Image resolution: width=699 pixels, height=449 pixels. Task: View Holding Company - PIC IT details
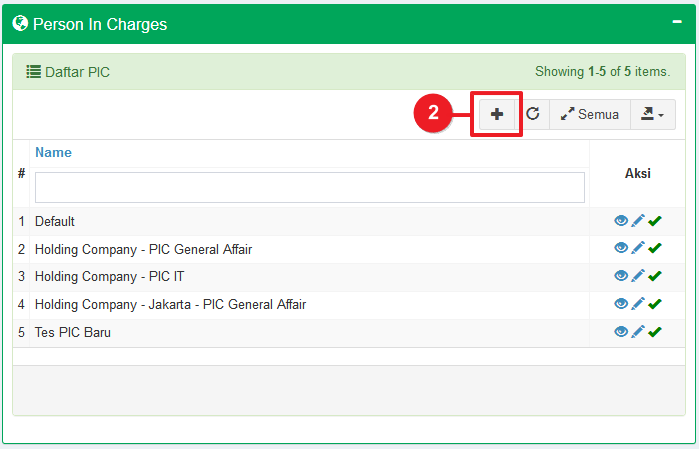621,276
